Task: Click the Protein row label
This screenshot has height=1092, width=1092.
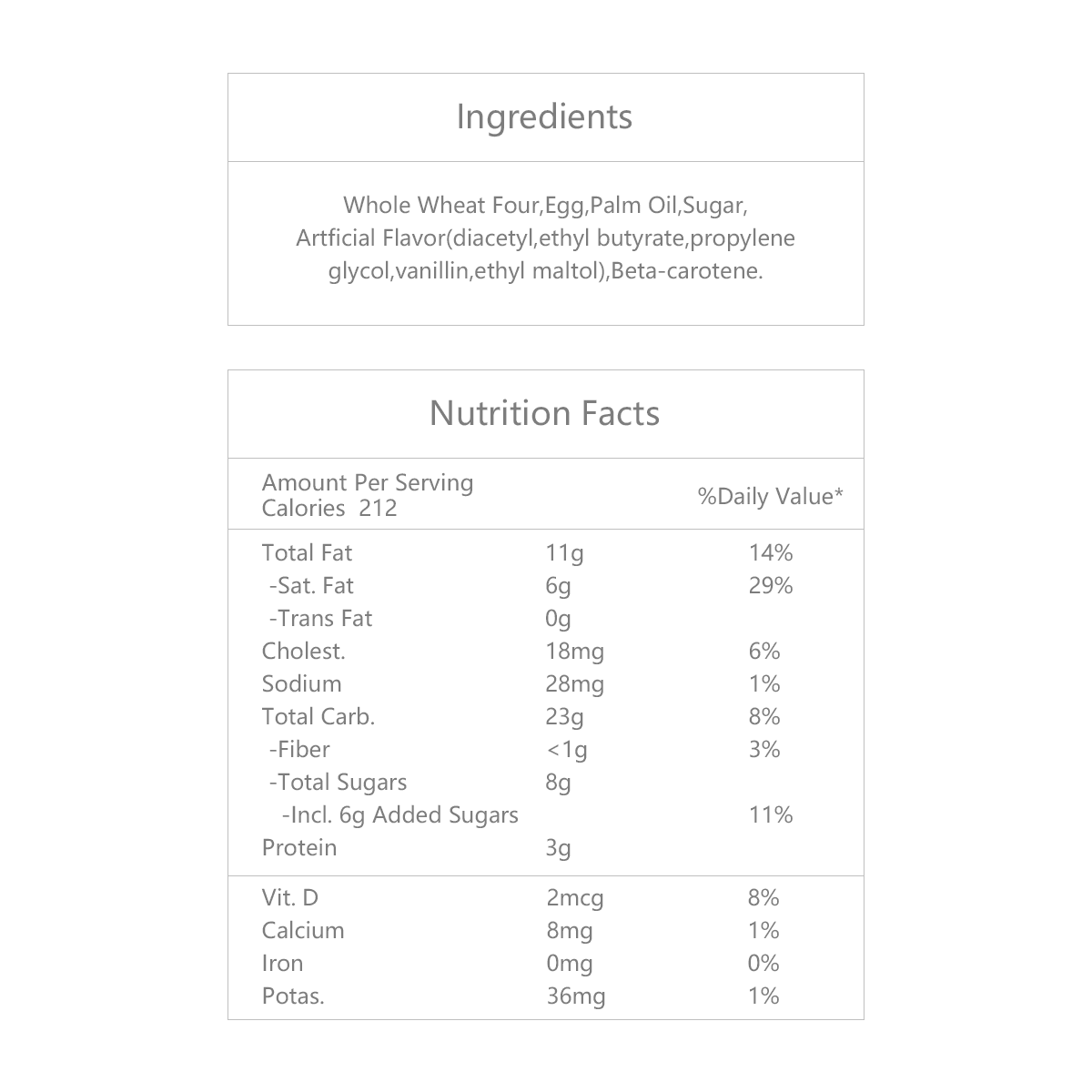Action: click(x=298, y=848)
